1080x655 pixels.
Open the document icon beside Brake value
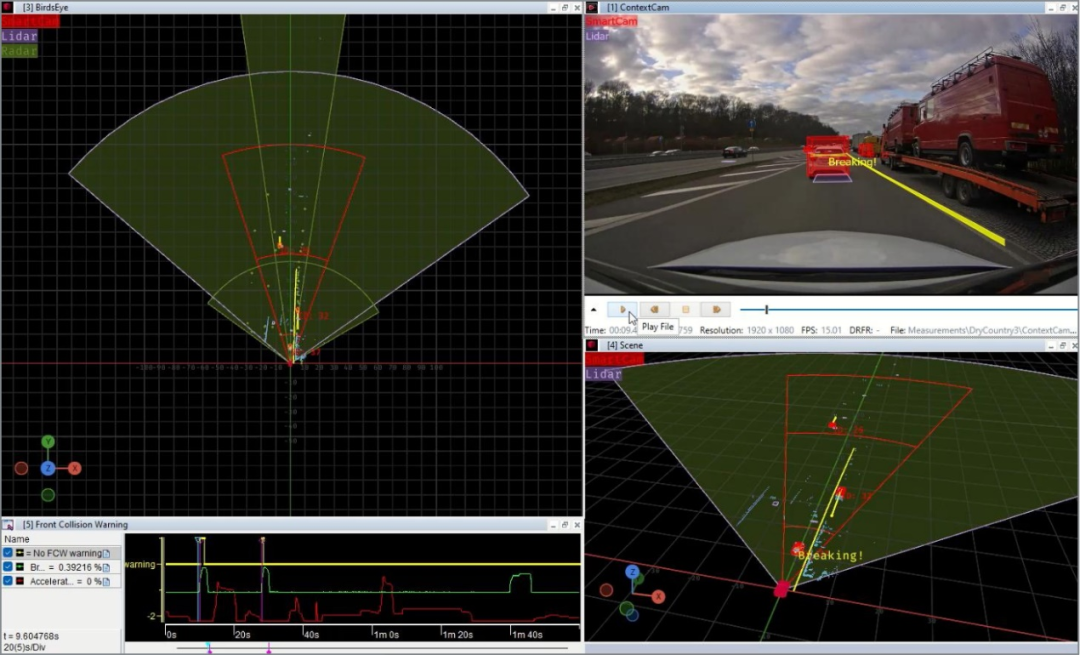[106, 568]
